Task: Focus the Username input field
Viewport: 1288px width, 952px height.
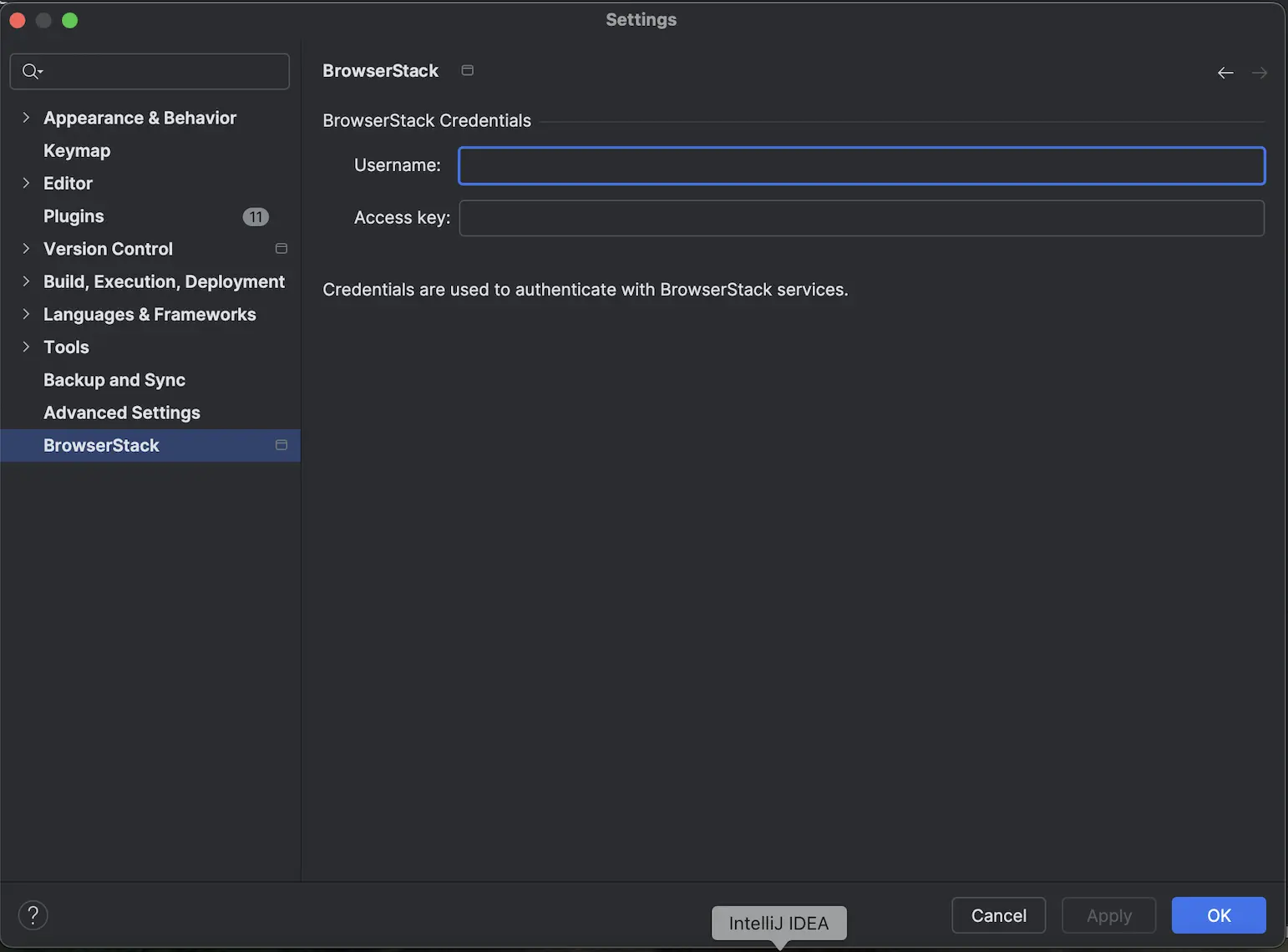Action: click(860, 165)
